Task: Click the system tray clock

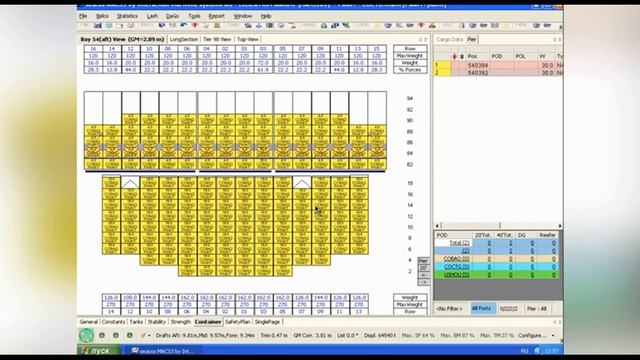Action: (552, 351)
